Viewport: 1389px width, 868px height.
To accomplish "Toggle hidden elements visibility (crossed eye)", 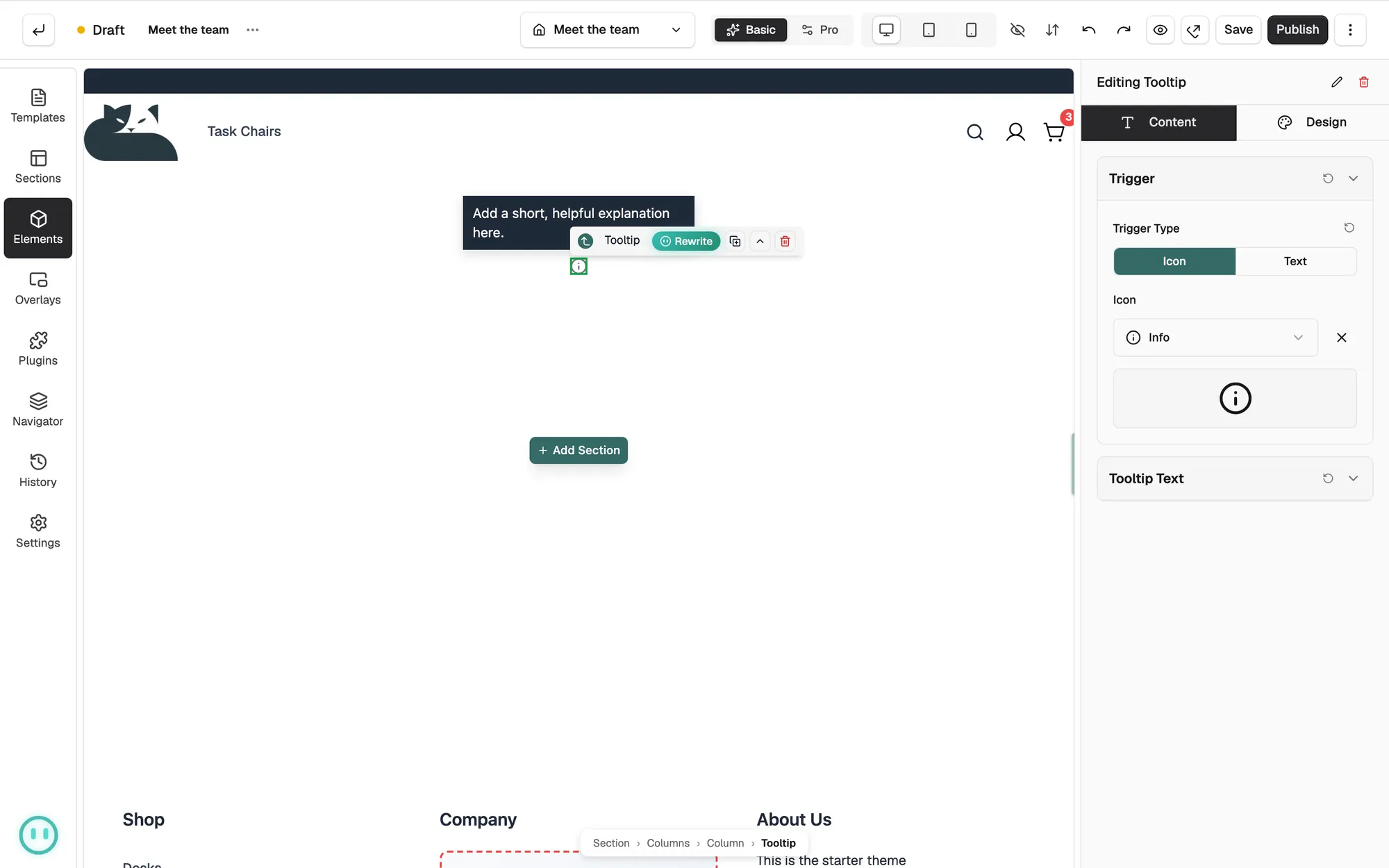I will pos(1017,30).
